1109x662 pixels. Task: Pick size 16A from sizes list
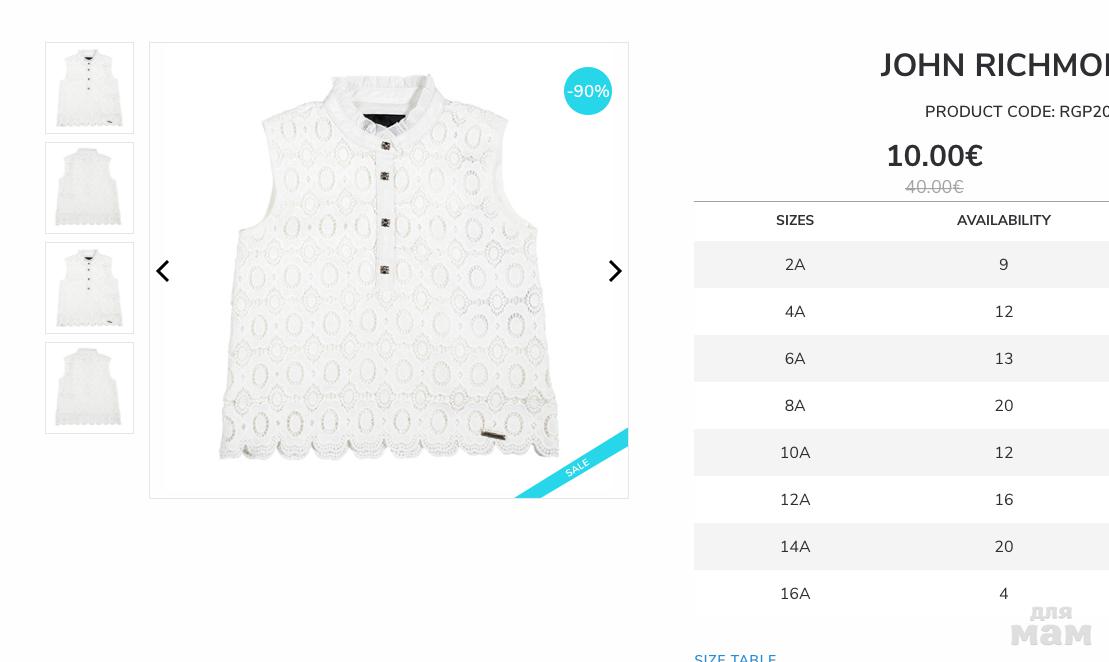795,594
